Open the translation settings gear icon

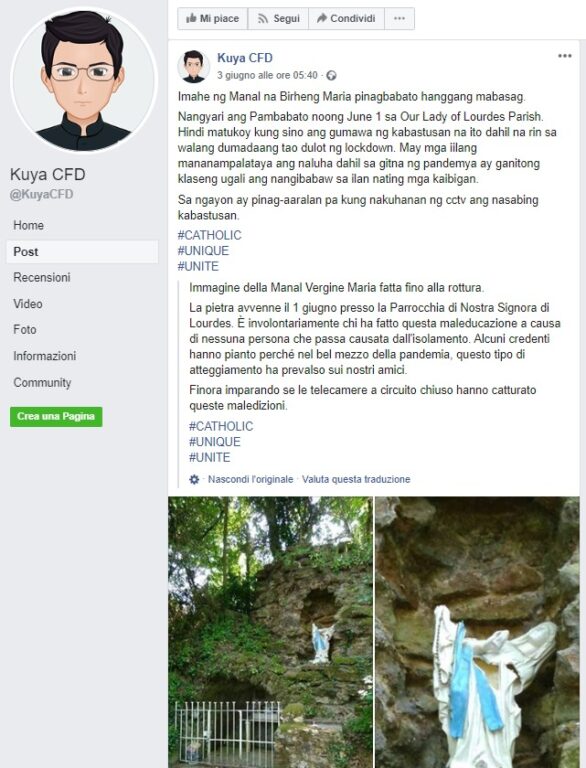195,479
